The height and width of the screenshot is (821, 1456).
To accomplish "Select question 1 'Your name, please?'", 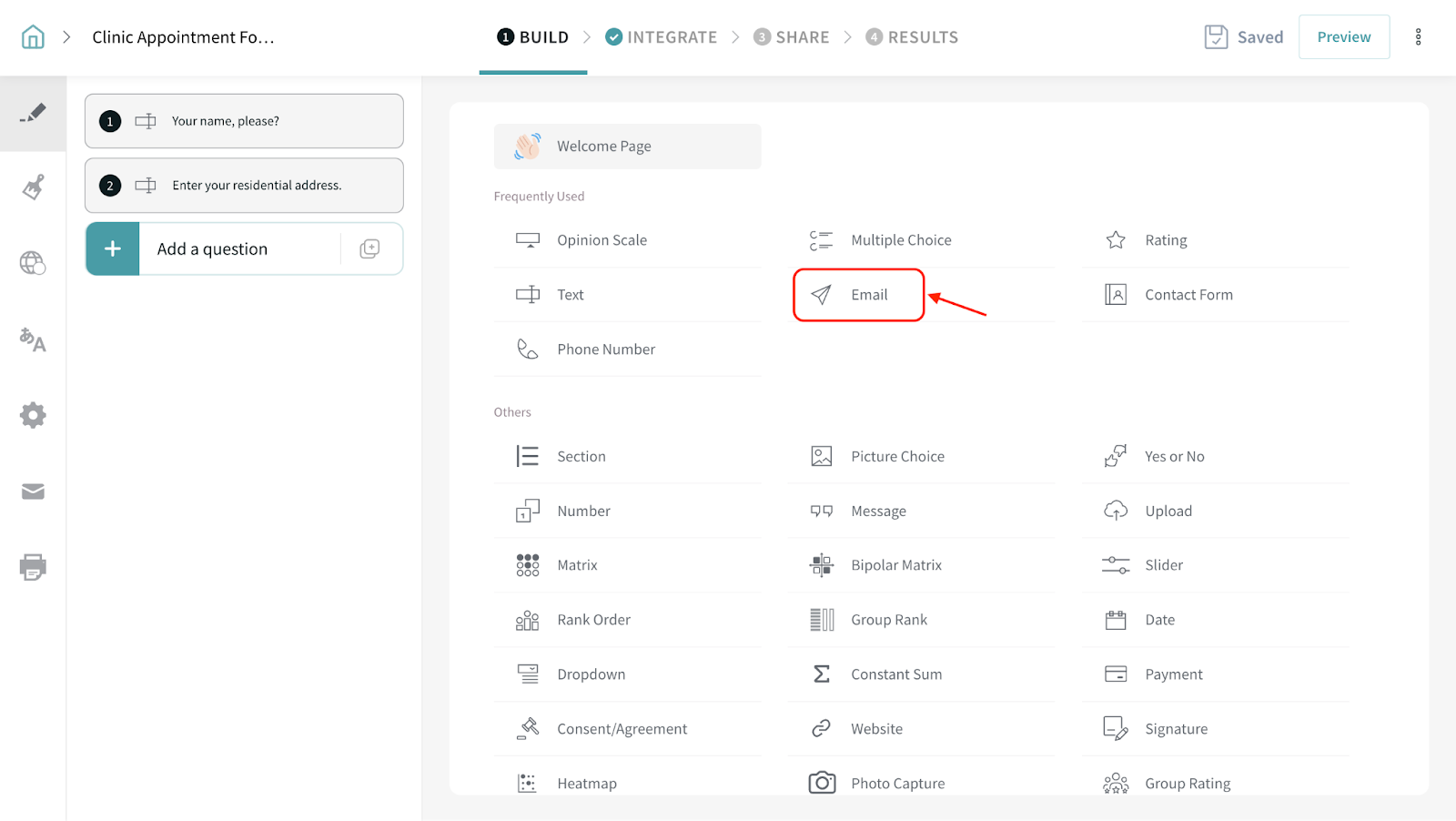I will 244,121.
